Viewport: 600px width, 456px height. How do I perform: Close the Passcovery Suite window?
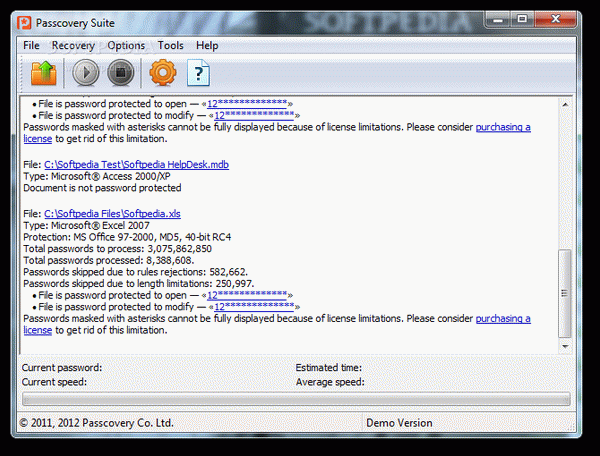pos(555,19)
